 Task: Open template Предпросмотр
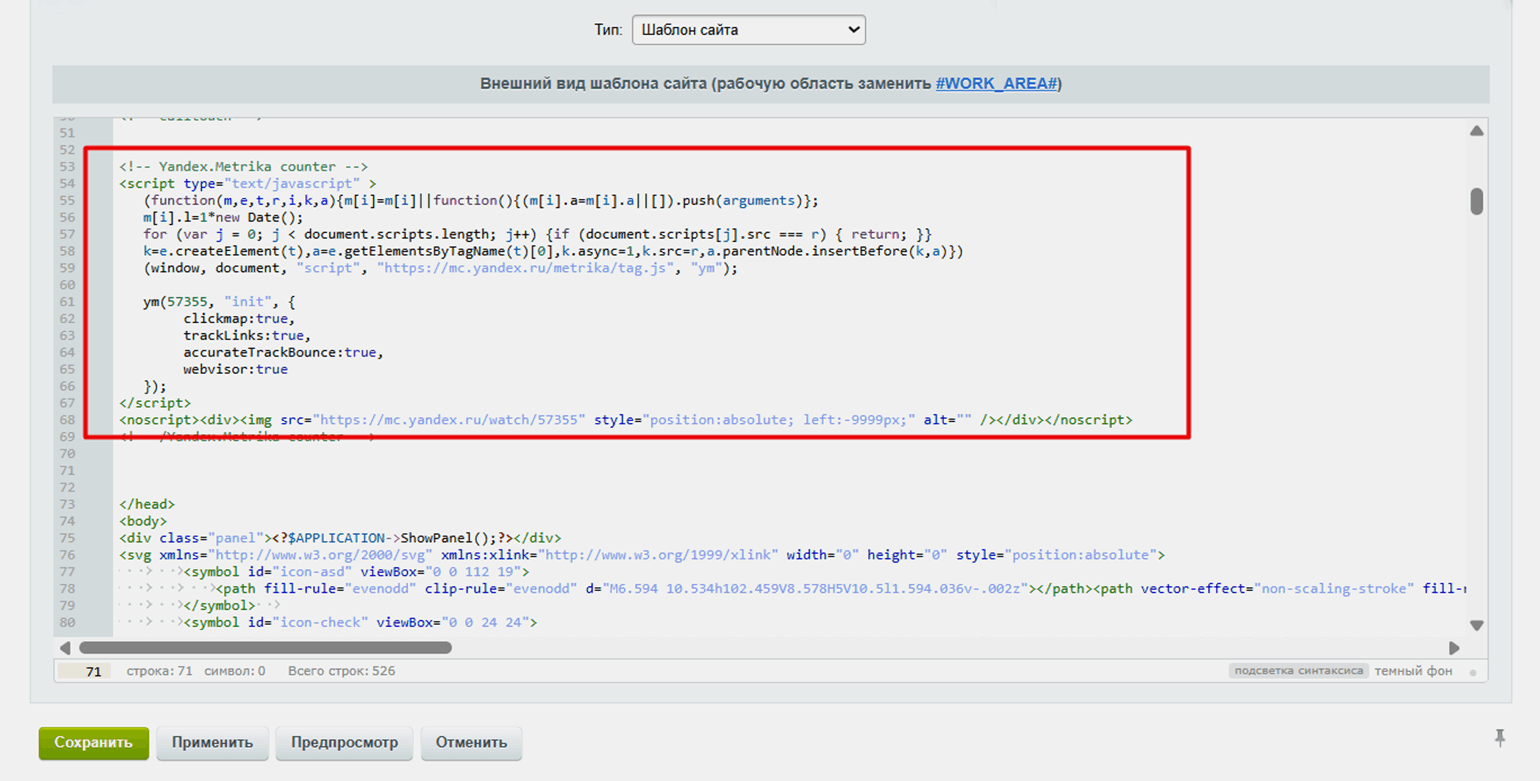point(344,743)
